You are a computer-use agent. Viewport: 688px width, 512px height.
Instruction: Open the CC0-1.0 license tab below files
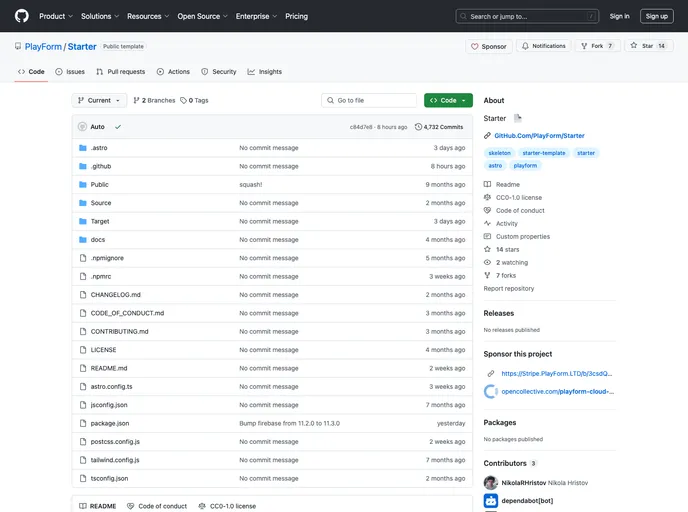coord(227,506)
